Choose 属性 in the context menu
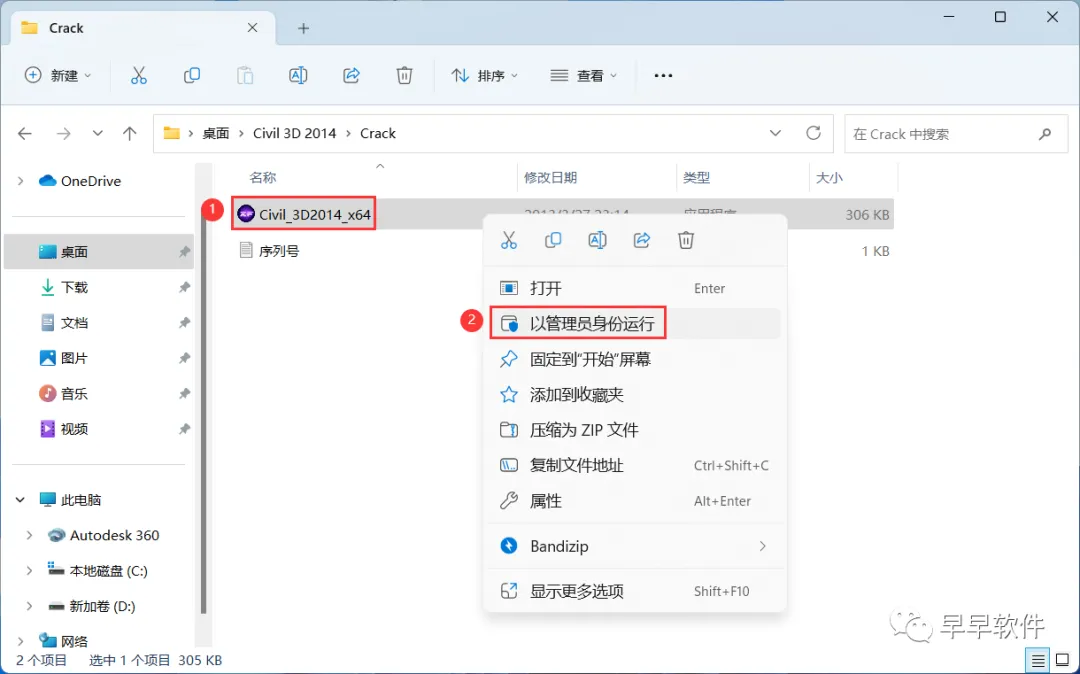Image resolution: width=1080 pixels, height=674 pixels. click(x=635, y=501)
